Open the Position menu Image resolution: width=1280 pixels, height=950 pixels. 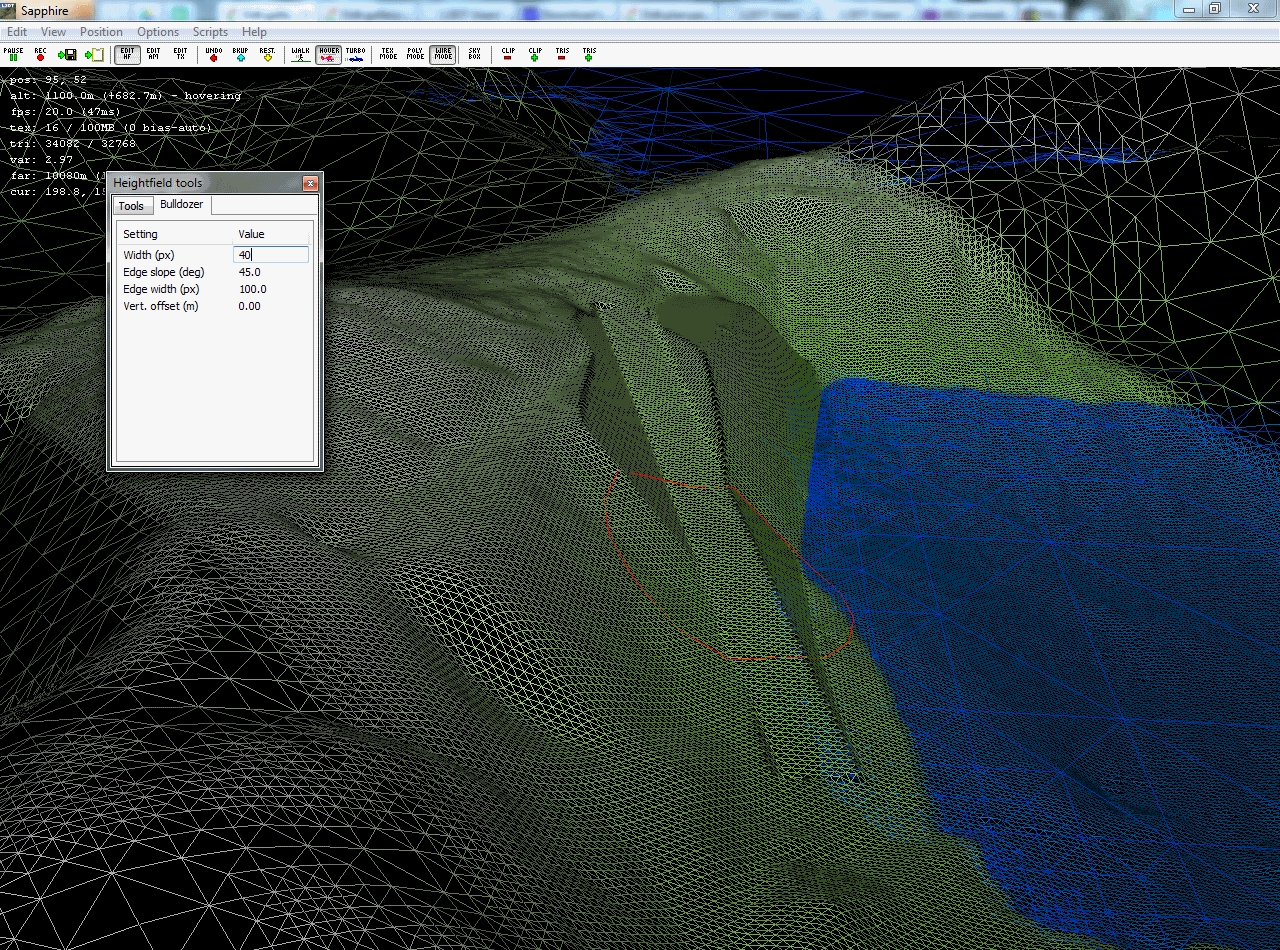click(101, 31)
